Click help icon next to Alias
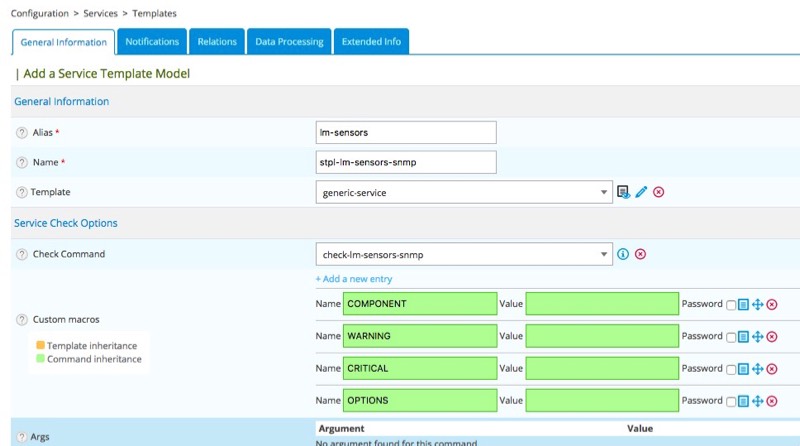The height and width of the screenshot is (446, 800). pyautogui.click(x=22, y=133)
